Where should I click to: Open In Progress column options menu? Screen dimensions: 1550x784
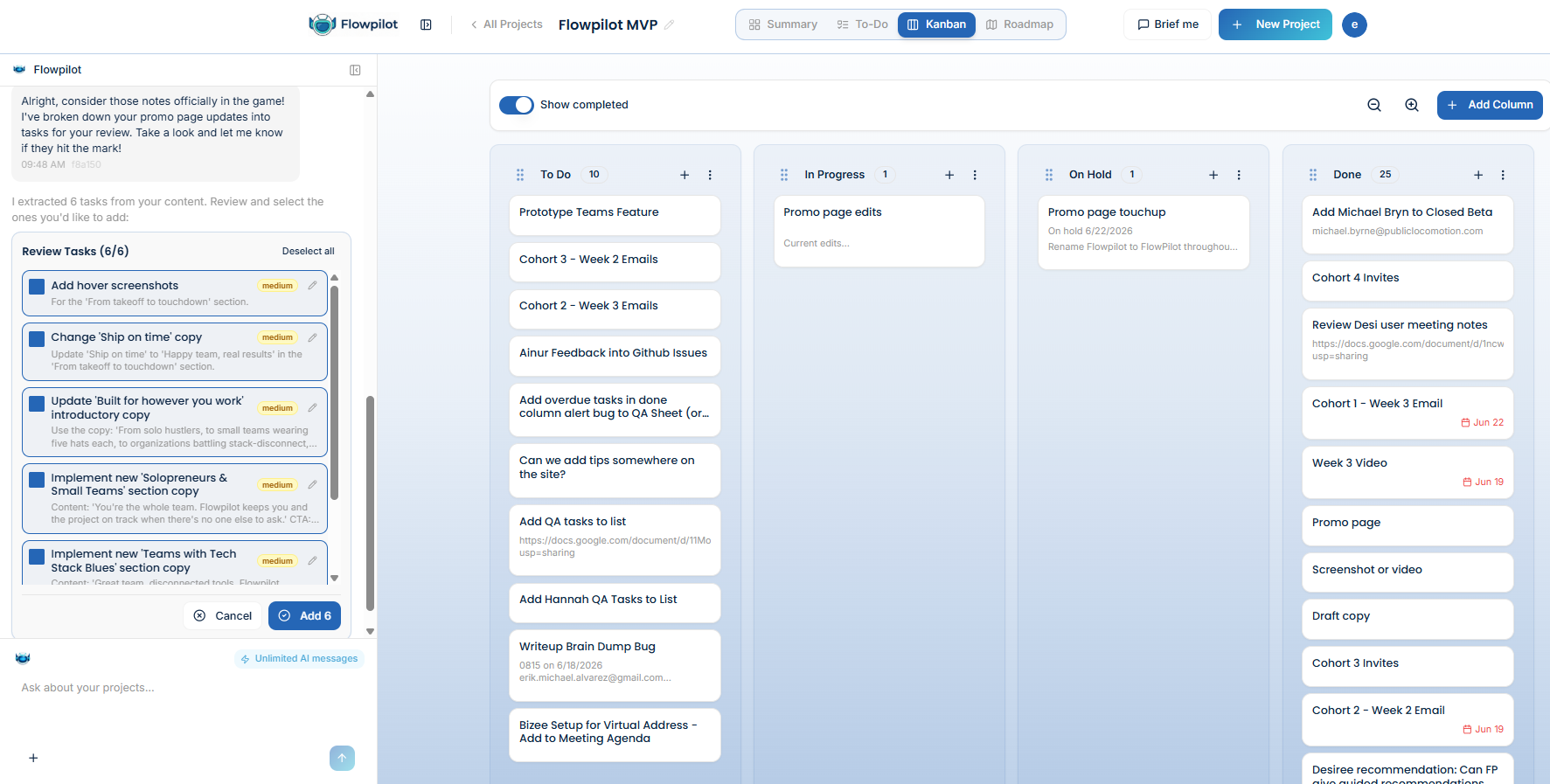(x=975, y=175)
